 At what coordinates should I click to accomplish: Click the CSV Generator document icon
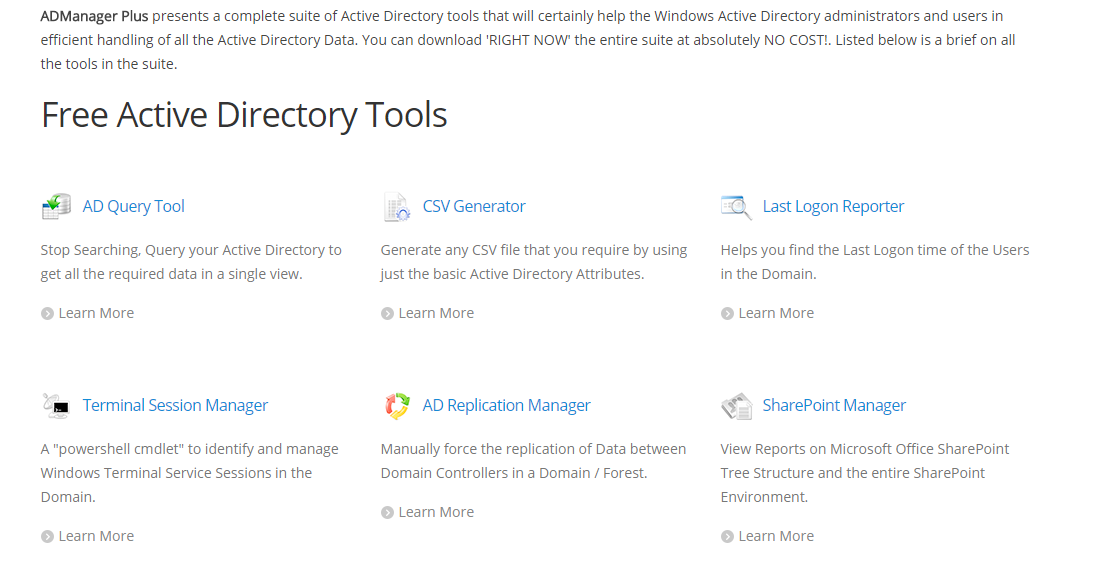396,207
